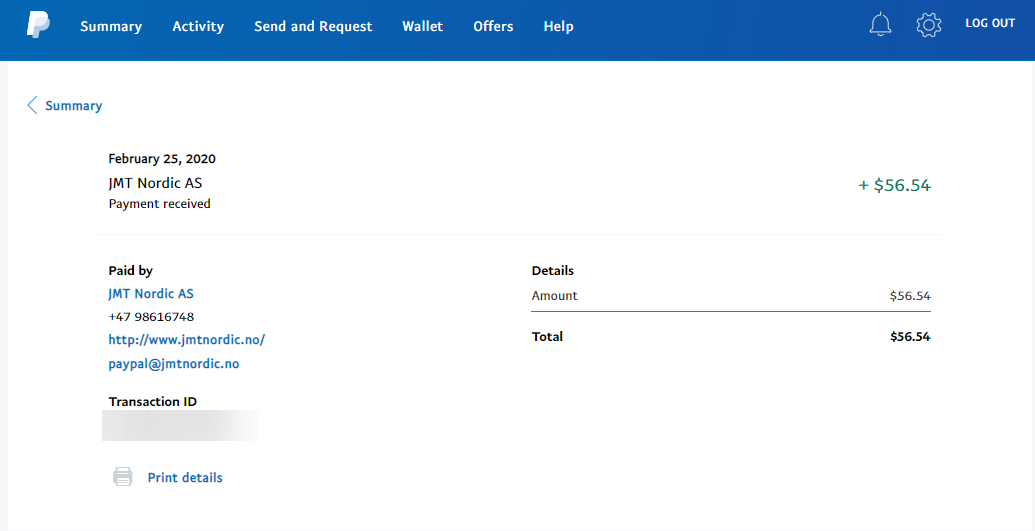The width and height of the screenshot is (1035, 531).
Task: Click the paypal@jmtnordic.no email link
Action: point(173,364)
